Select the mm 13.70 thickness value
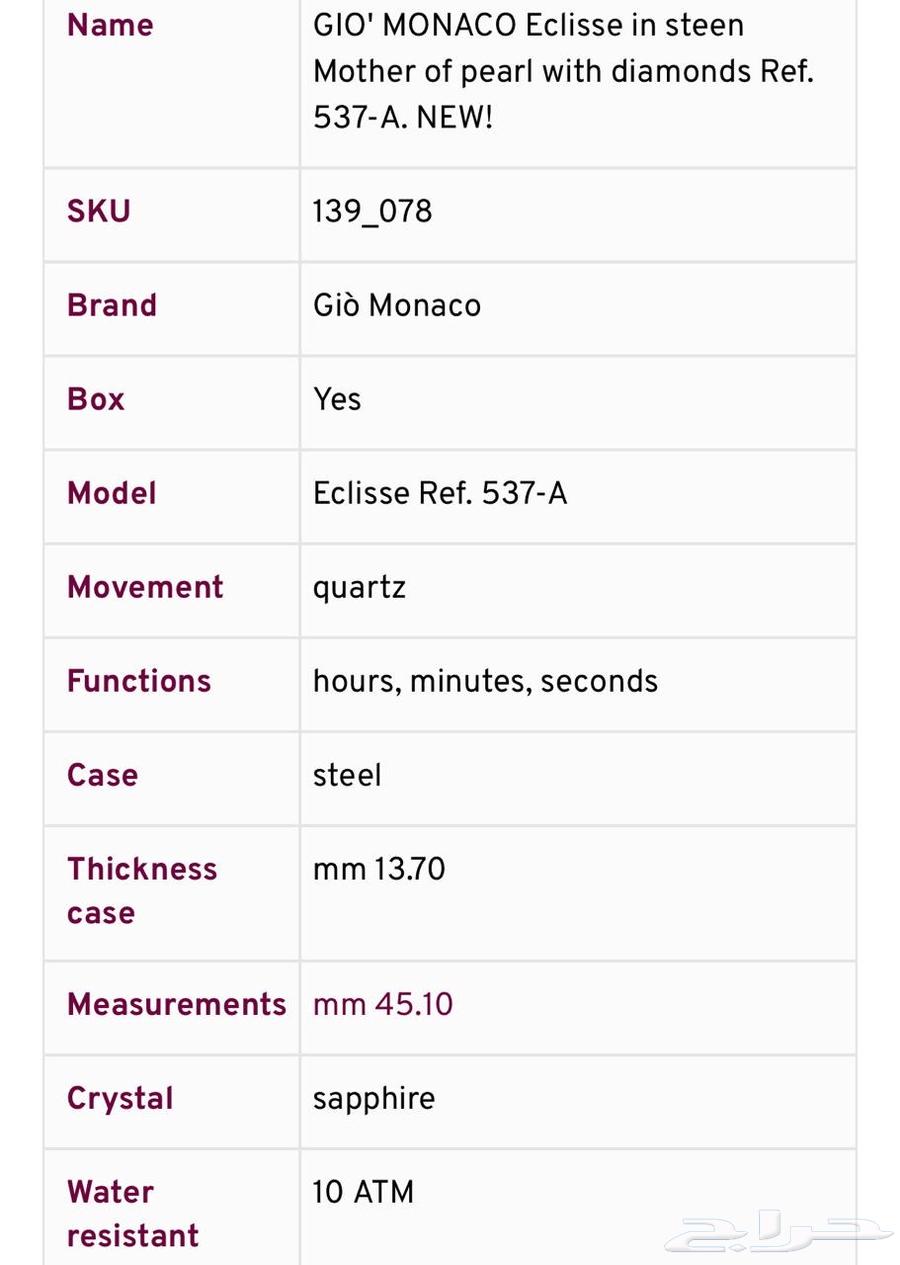This screenshot has width=900, height=1265. click(379, 869)
